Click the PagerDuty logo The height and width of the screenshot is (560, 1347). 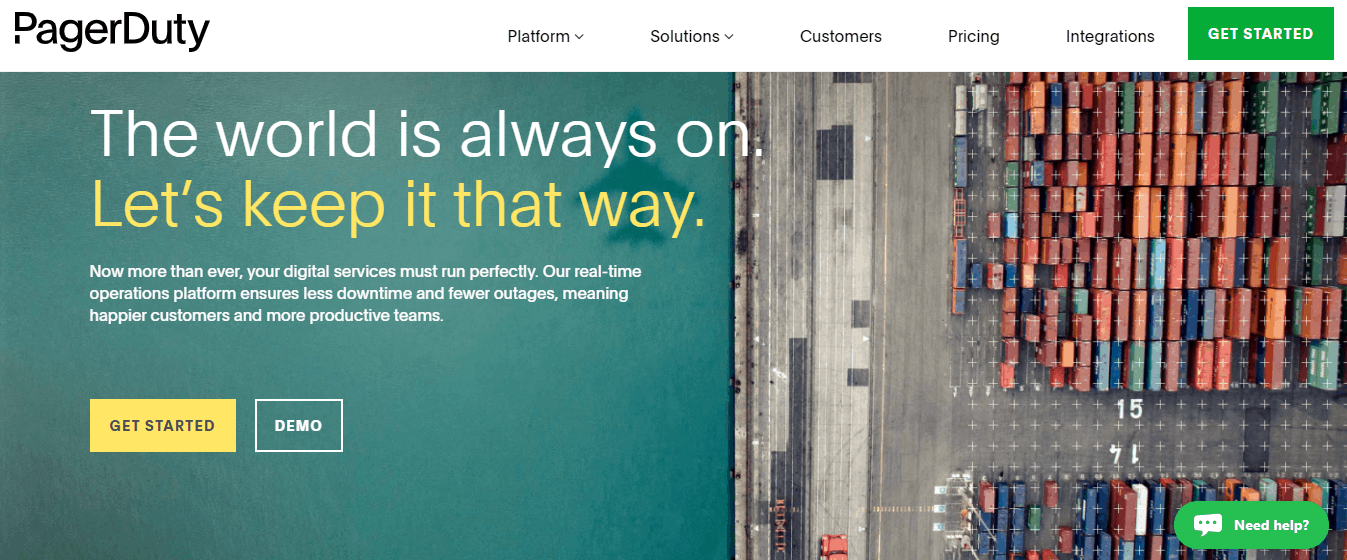[x=112, y=33]
